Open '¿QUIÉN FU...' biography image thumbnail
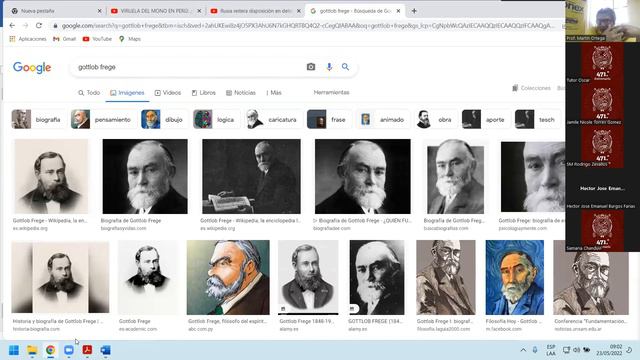 (362, 176)
